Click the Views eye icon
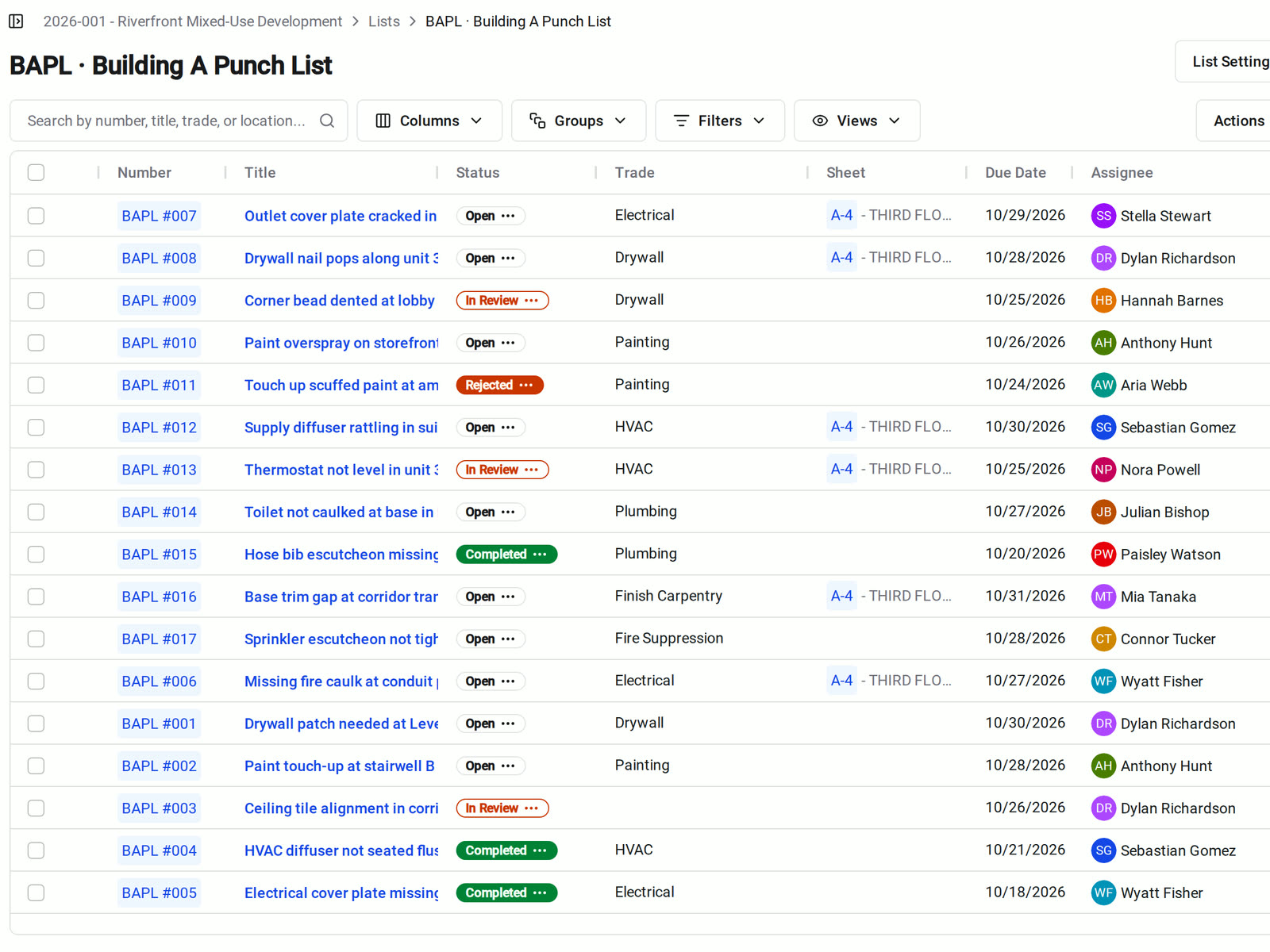This screenshot has width=1270, height=952. [820, 121]
